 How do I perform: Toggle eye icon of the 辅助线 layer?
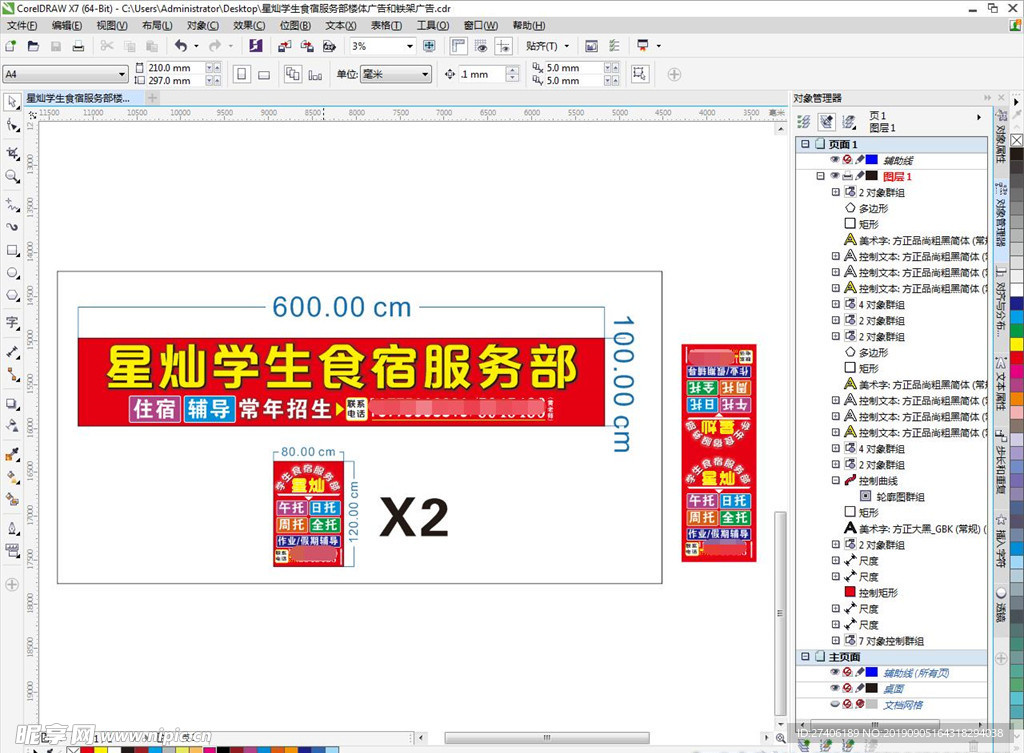[834, 160]
